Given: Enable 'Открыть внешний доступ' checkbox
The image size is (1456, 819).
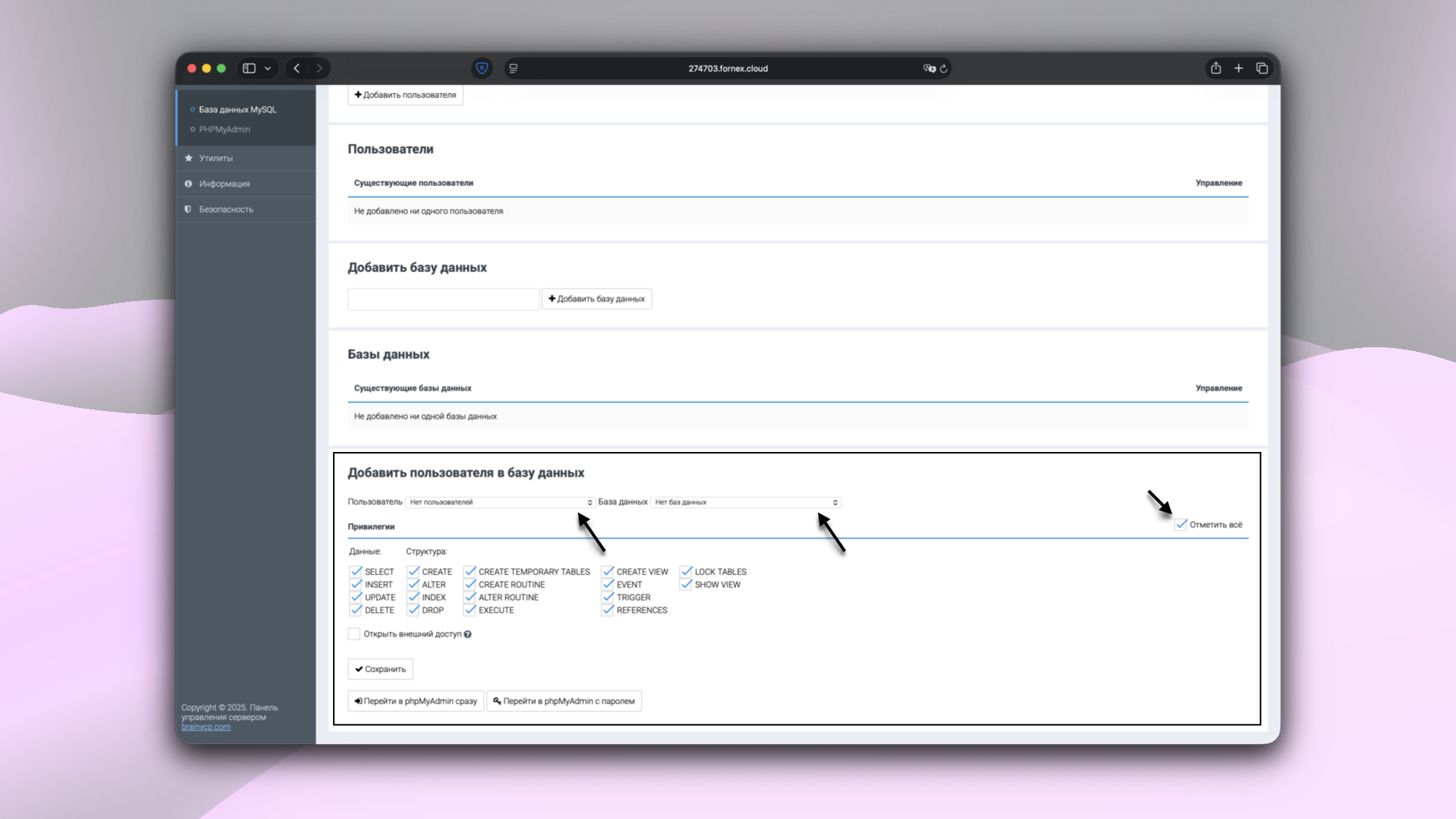Looking at the screenshot, I should click(354, 634).
